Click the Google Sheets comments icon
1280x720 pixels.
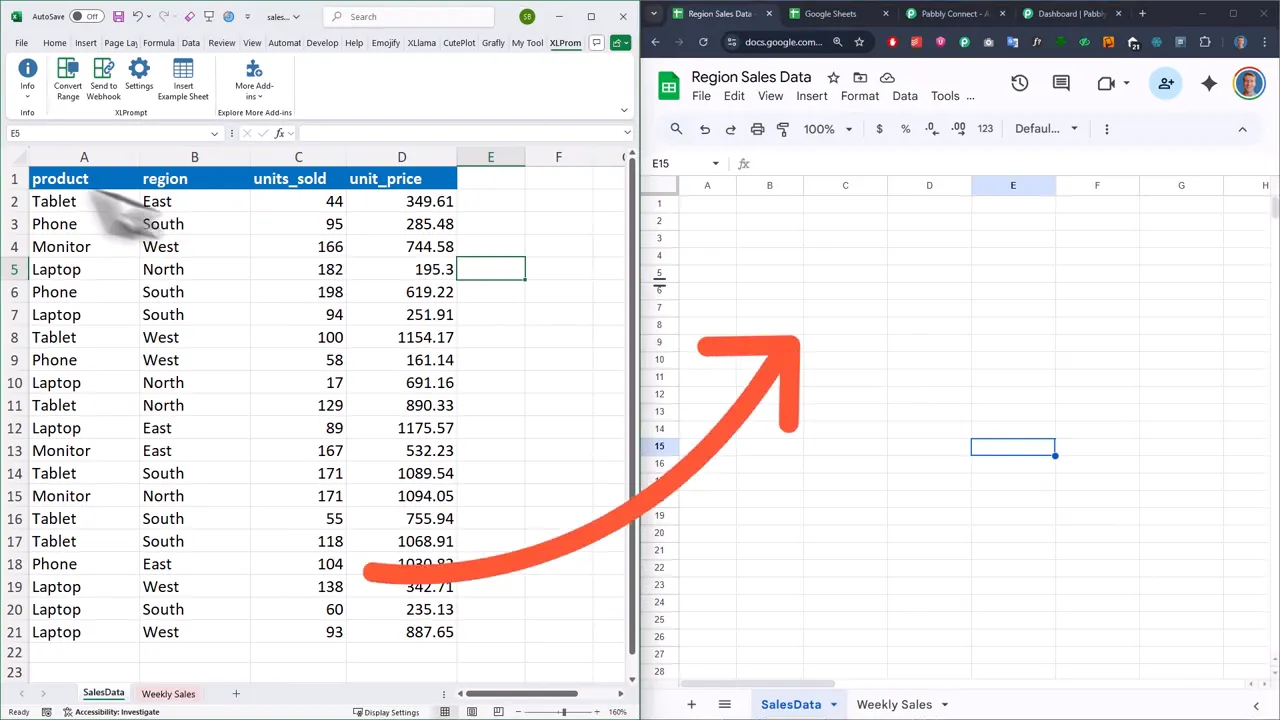pyautogui.click(x=1061, y=84)
